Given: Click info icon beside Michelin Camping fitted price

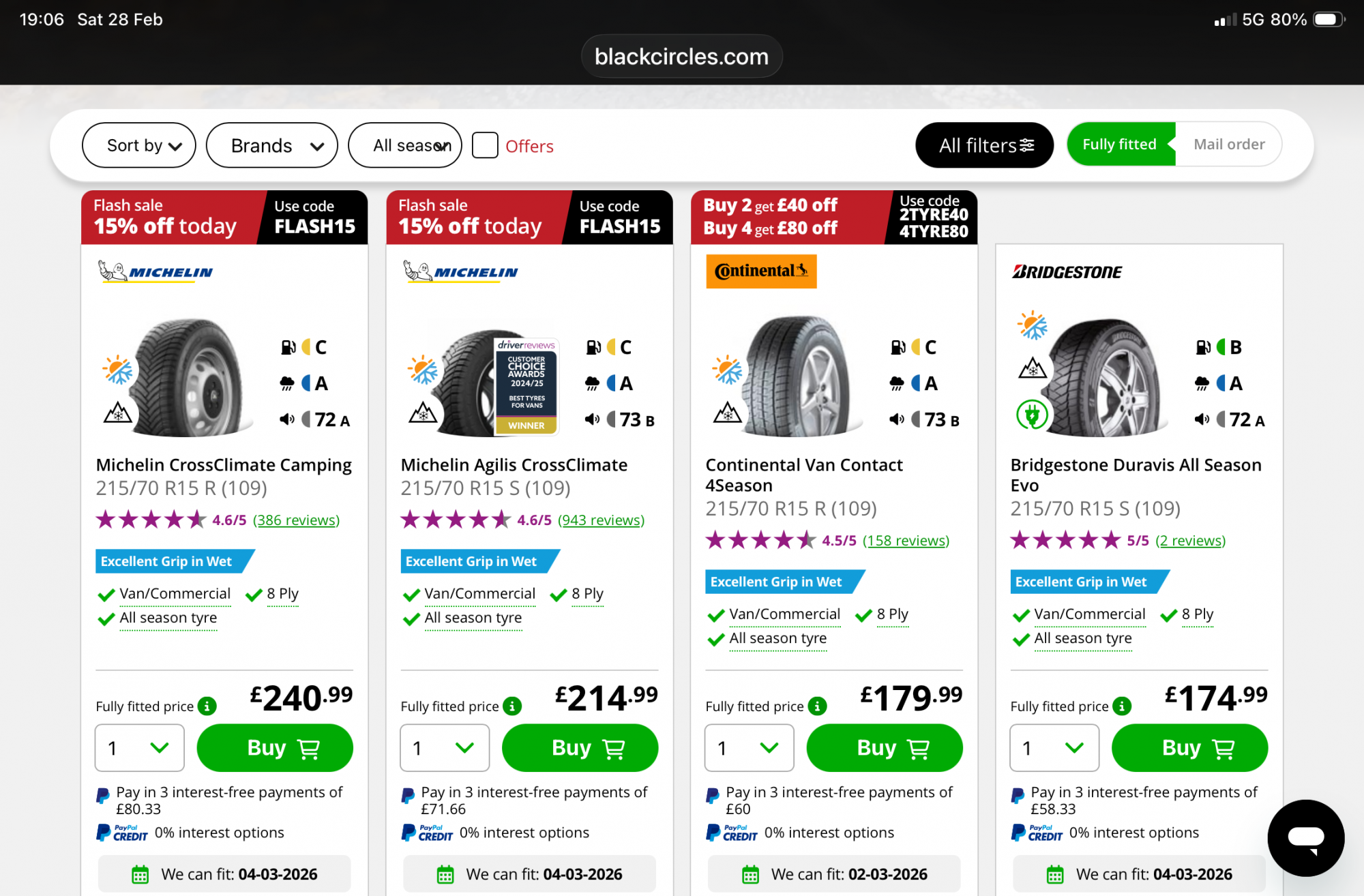Looking at the screenshot, I should (x=207, y=706).
